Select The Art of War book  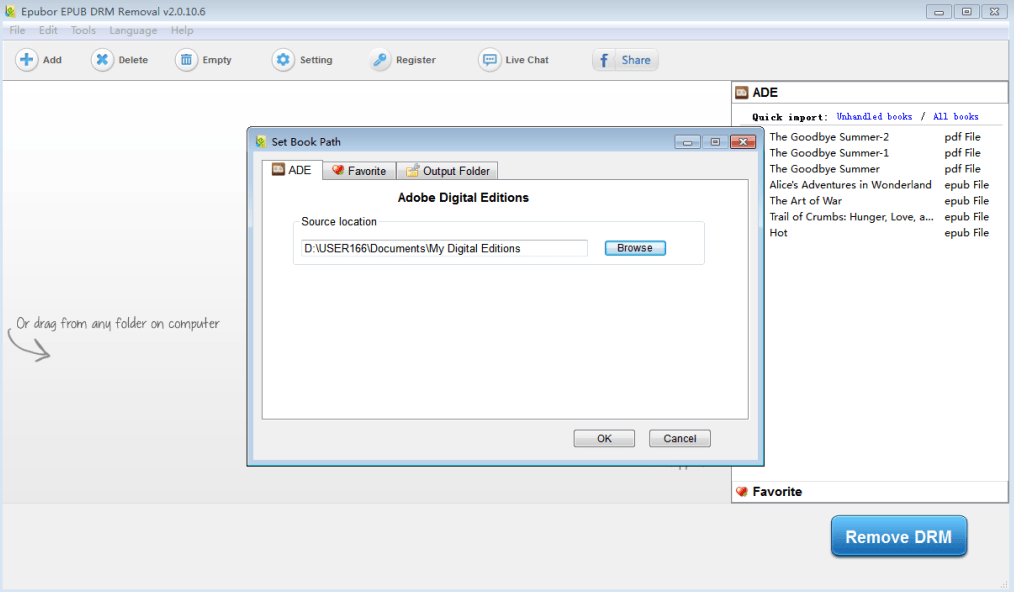coord(806,201)
